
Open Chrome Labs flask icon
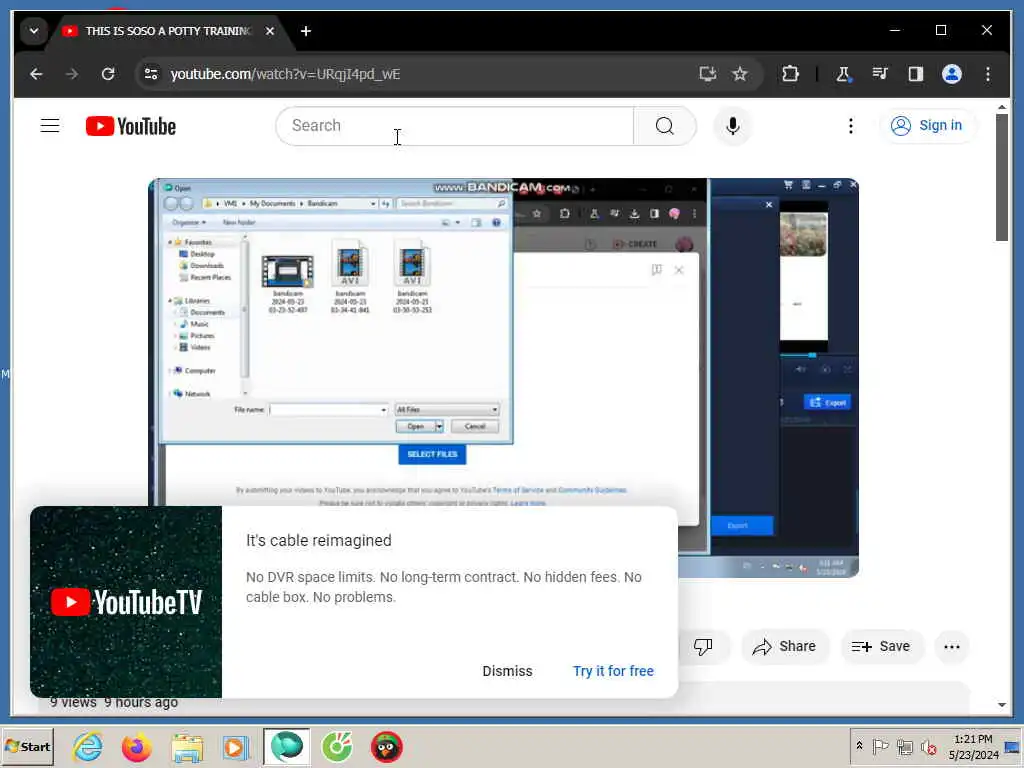pos(843,74)
